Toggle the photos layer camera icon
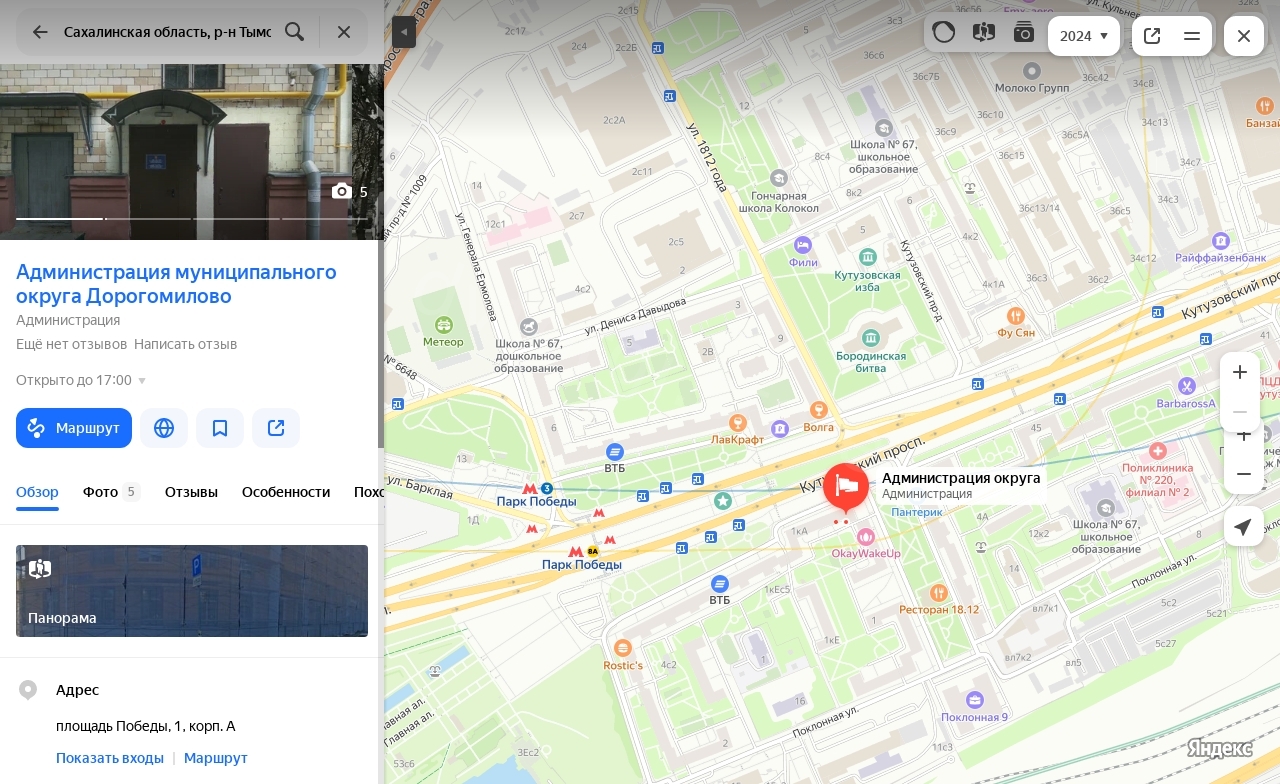 pyautogui.click(x=1023, y=33)
